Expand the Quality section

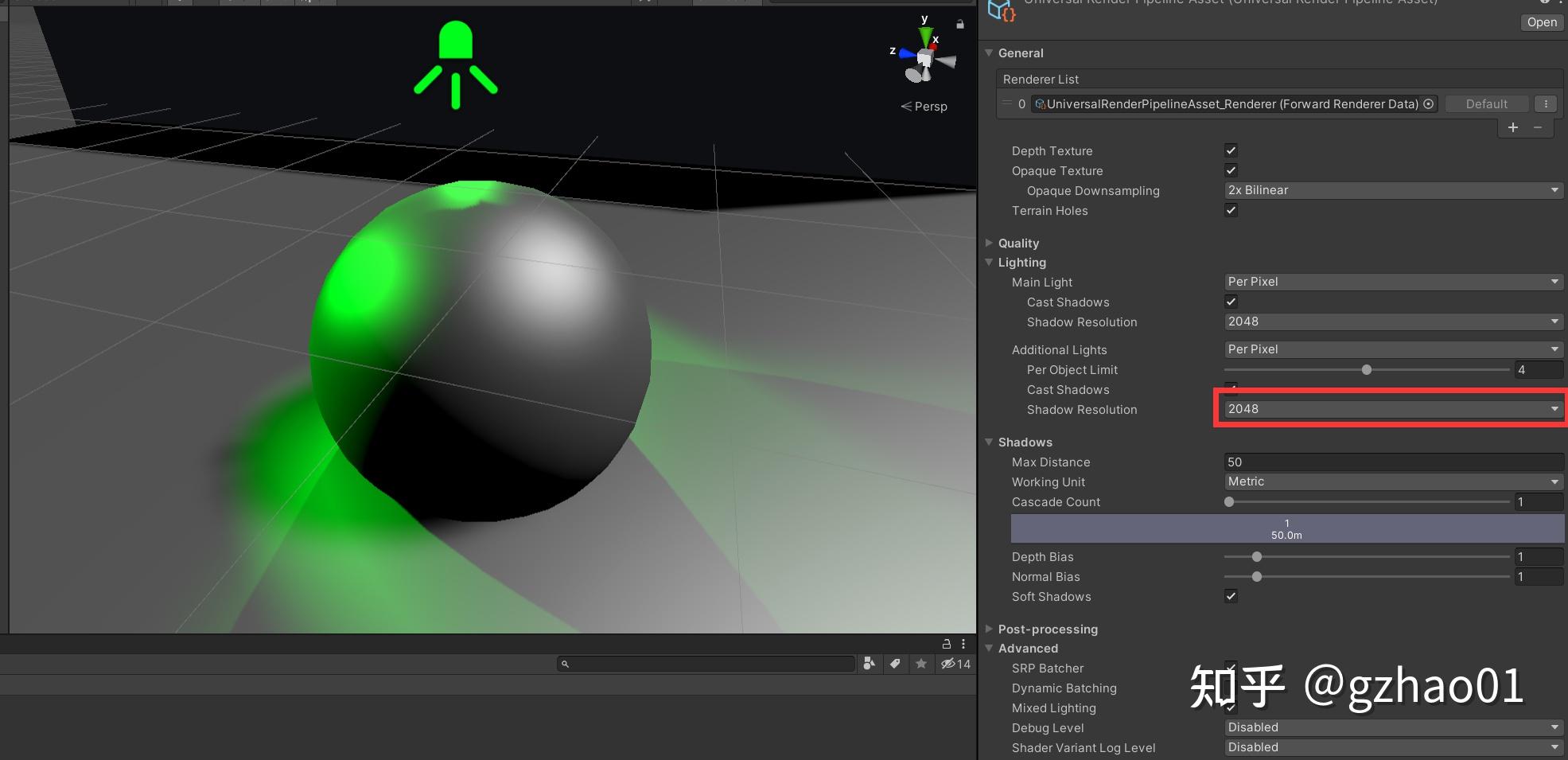pyautogui.click(x=1018, y=243)
